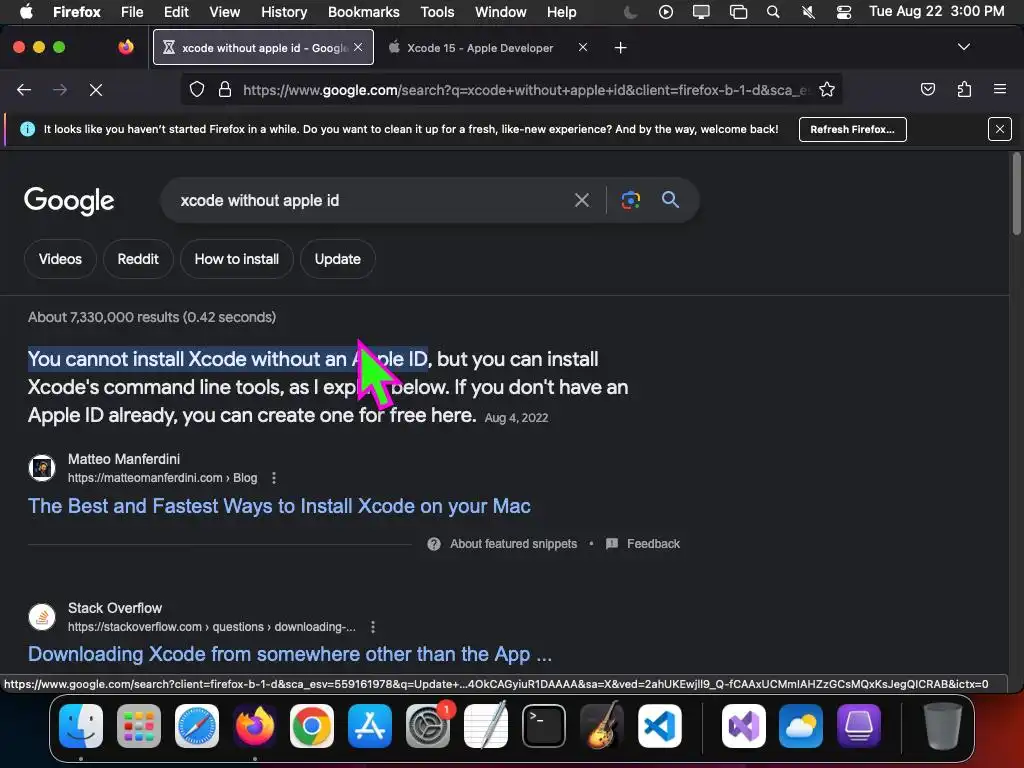Close the Xcode 15 Apple Developer tab
1024x768 pixels.
pos(583,47)
